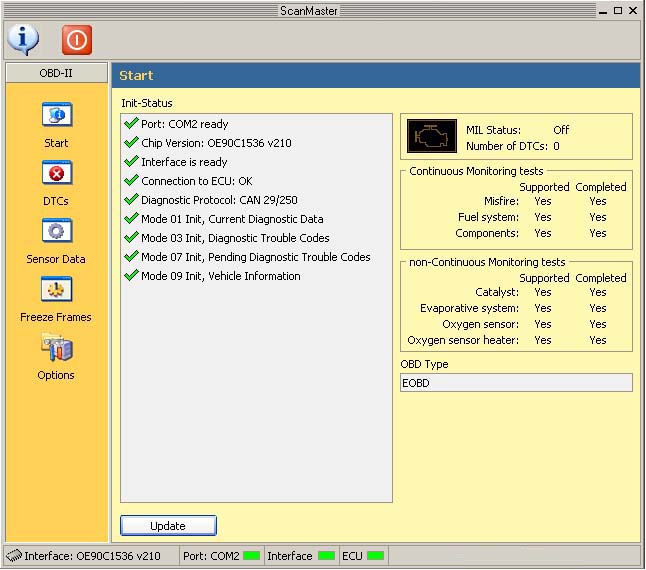
Task: Click the red power disconnect icon
Action: pyautogui.click(x=77, y=40)
